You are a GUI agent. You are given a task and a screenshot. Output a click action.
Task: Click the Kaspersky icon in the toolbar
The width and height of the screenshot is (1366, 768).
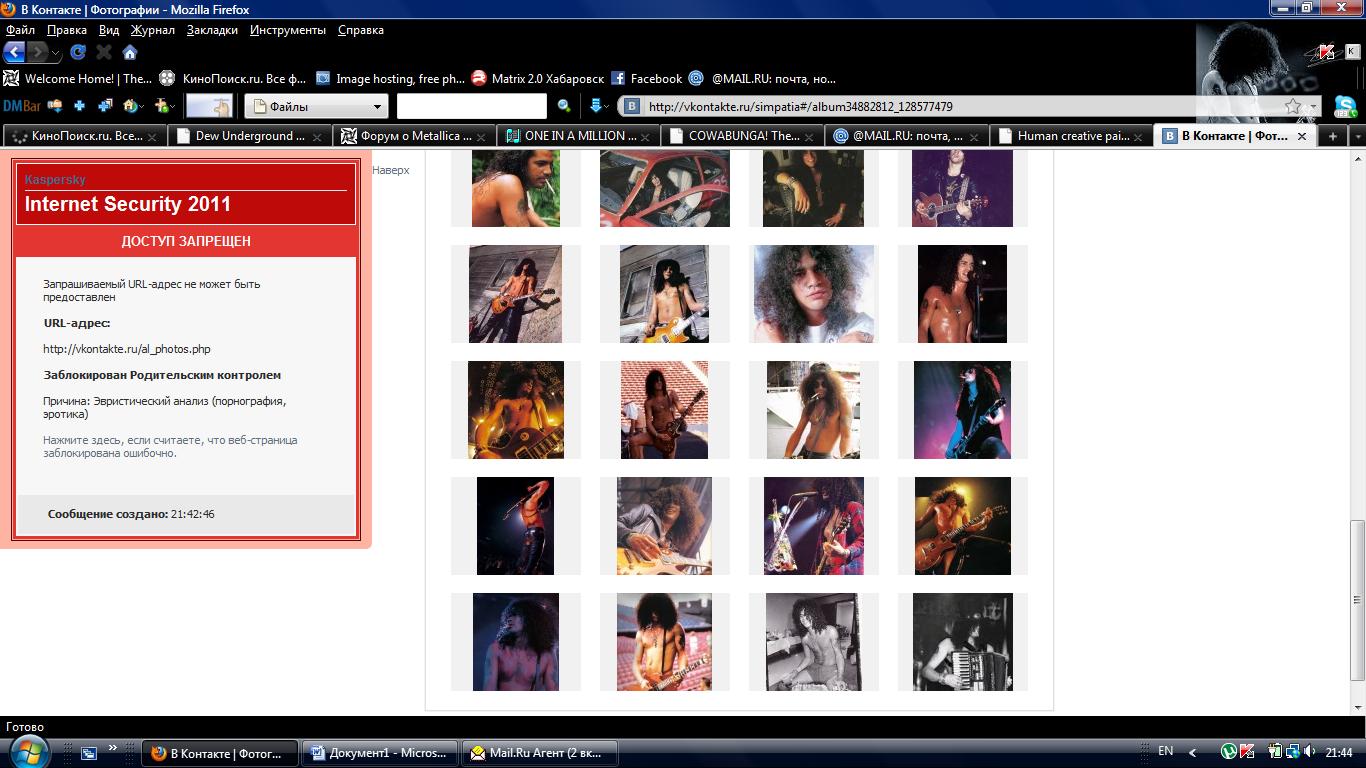(1327, 52)
